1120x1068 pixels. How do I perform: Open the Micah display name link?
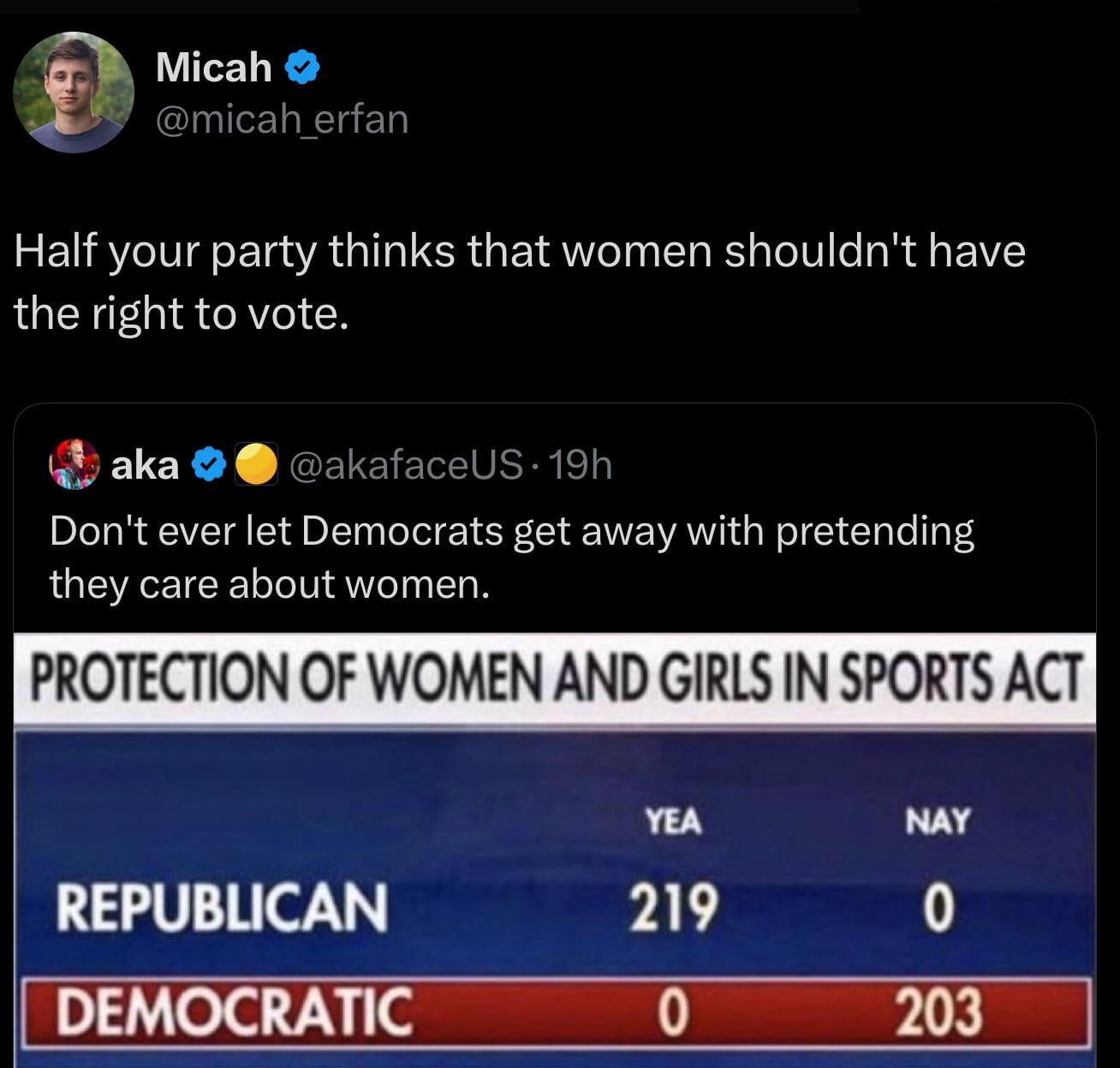(214, 67)
